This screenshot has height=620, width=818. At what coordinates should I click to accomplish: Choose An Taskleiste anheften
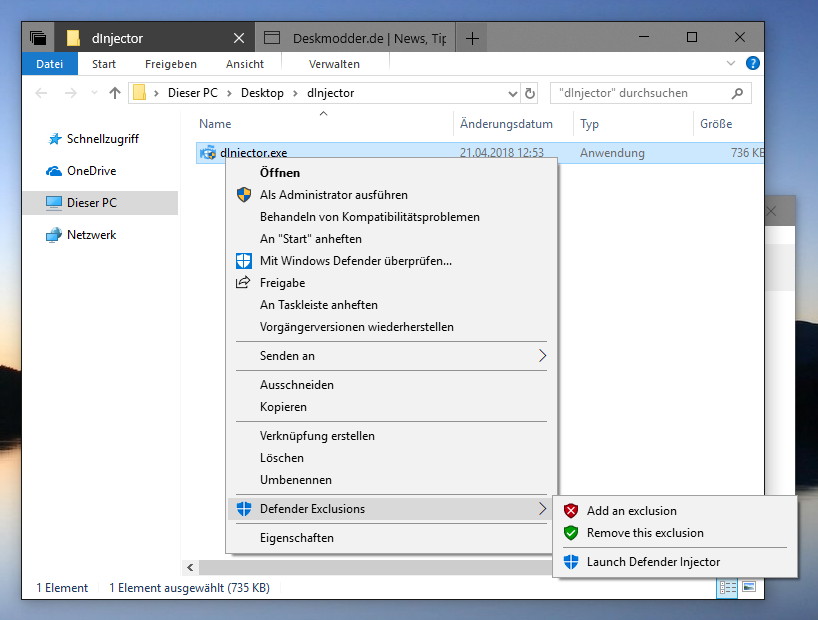tap(391, 304)
